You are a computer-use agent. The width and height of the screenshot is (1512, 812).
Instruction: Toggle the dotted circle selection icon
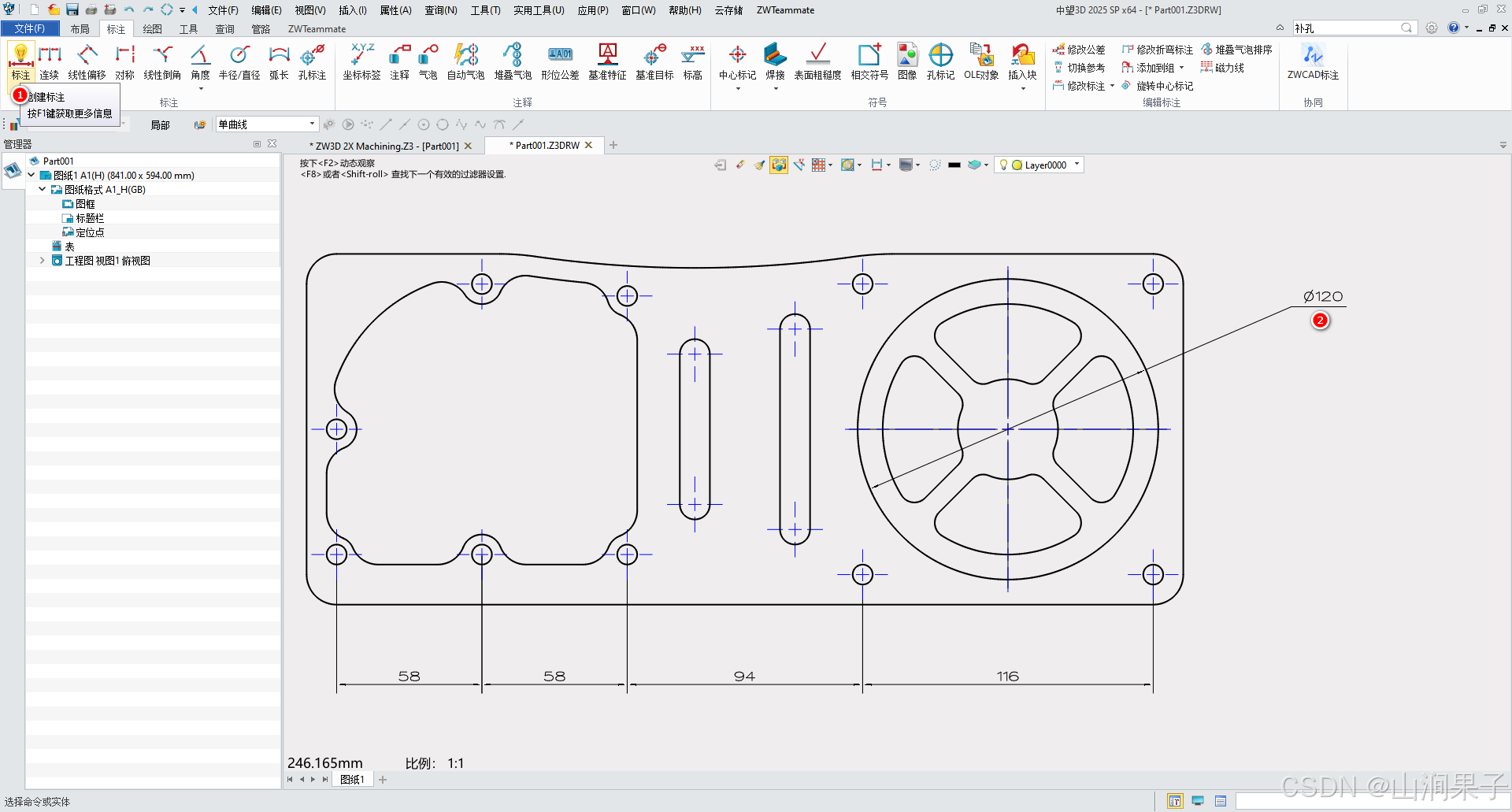(935, 165)
